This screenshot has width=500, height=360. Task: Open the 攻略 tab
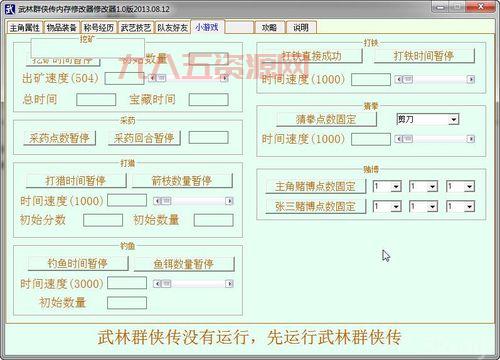(x=269, y=28)
